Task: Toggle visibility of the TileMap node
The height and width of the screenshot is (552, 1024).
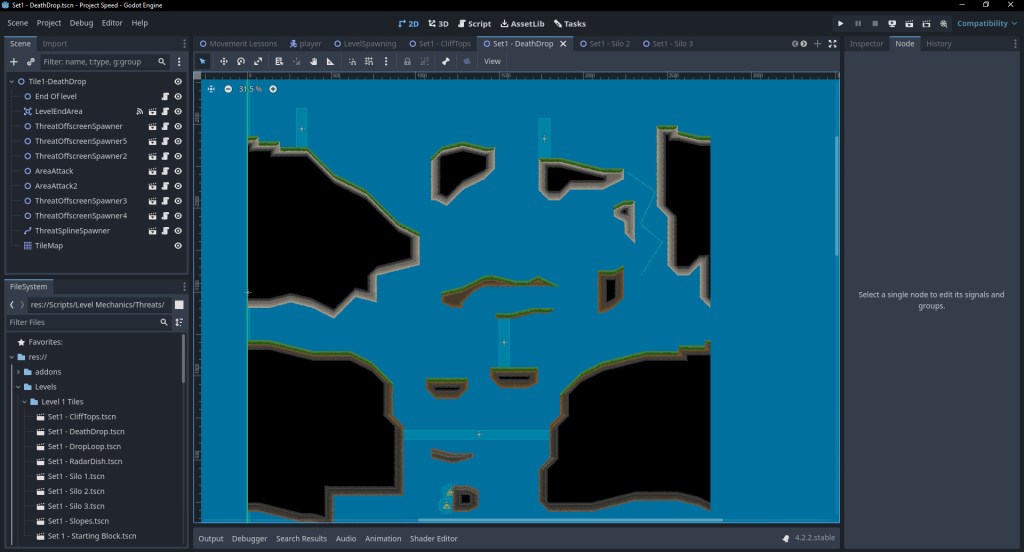Action: click(x=178, y=246)
